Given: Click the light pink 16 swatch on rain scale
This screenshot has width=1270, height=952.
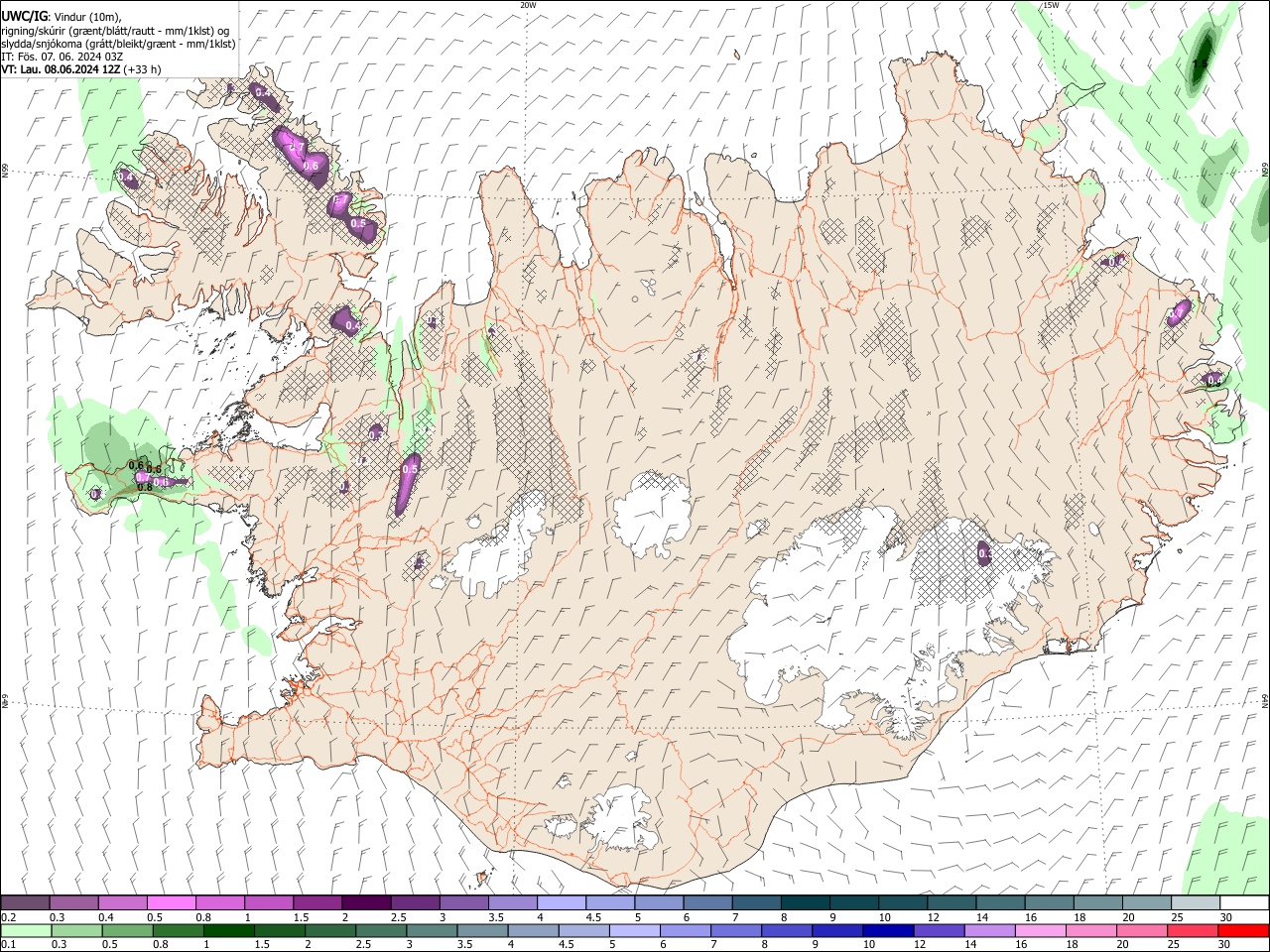Looking at the screenshot, I should [x=1041, y=930].
